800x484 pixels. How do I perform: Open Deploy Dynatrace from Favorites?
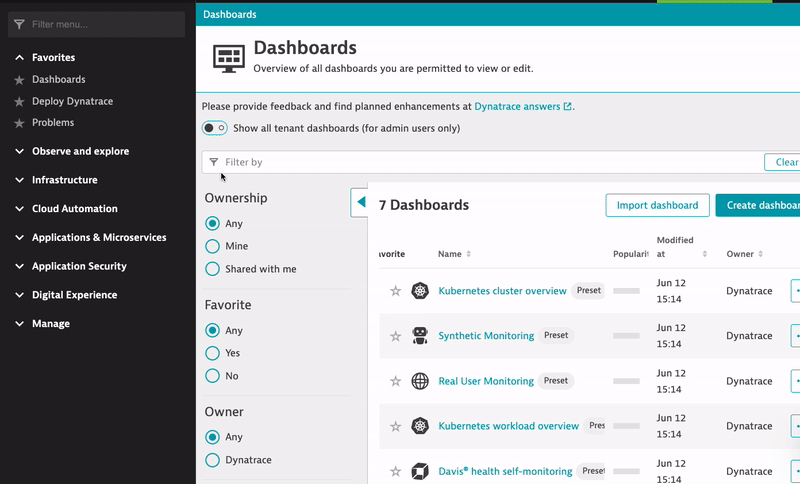click(x=72, y=101)
